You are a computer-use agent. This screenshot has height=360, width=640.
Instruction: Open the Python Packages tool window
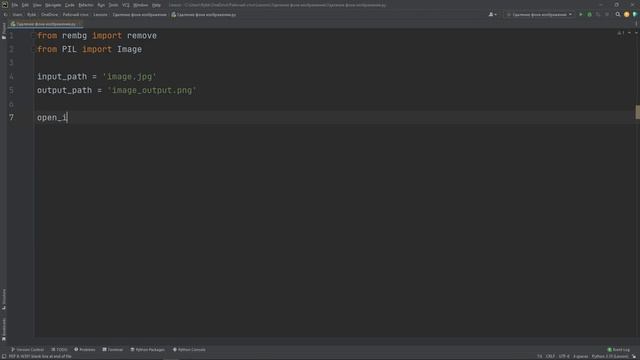pos(148,350)
